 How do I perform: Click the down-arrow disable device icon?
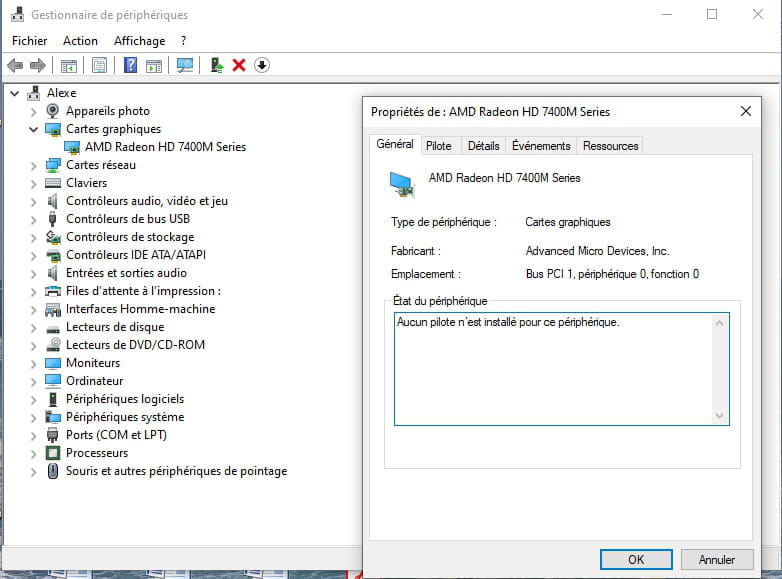tap(262, 65)
